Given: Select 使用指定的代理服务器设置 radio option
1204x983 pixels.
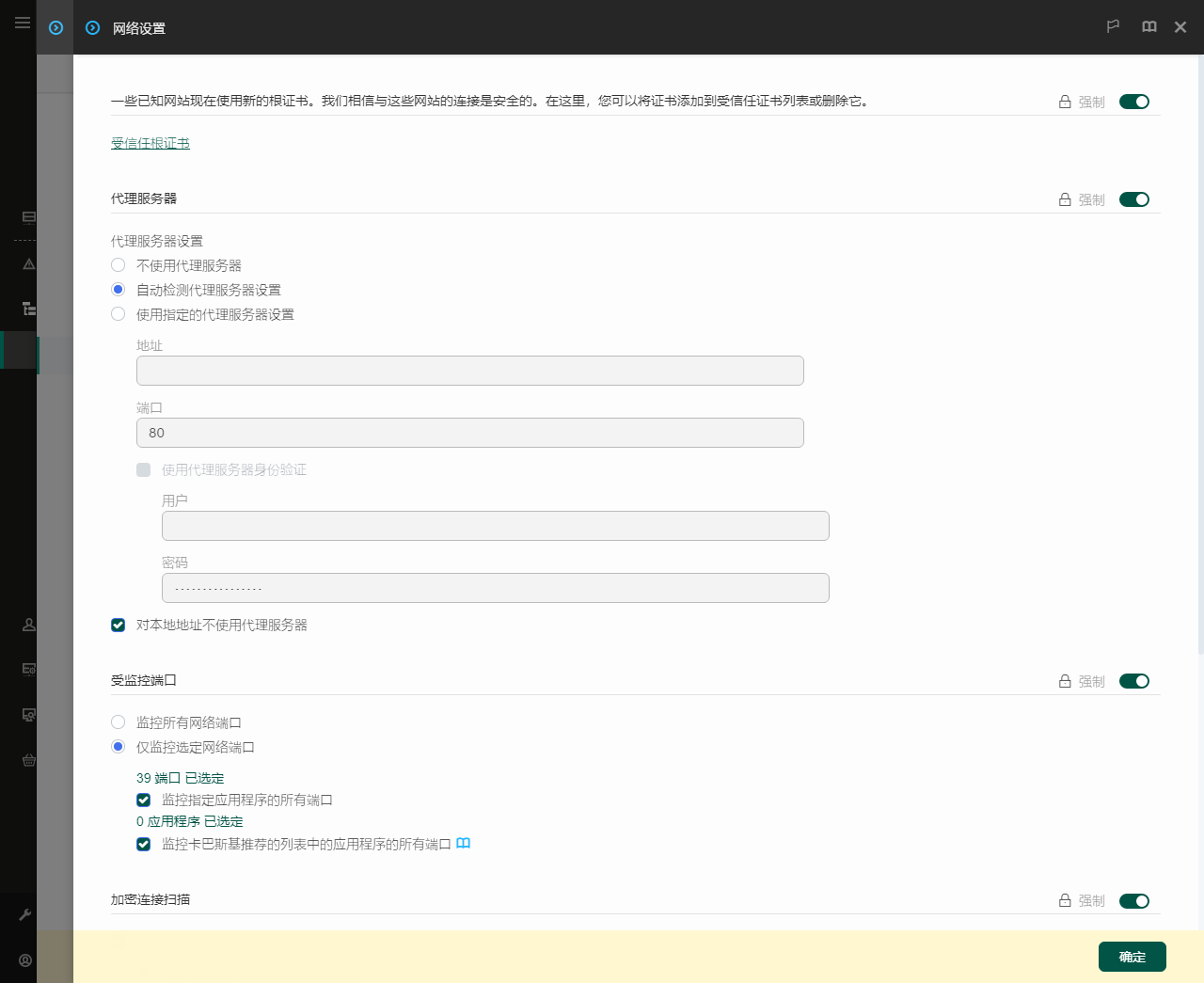Looking at the screenshot, I should (x=118, y=314).
